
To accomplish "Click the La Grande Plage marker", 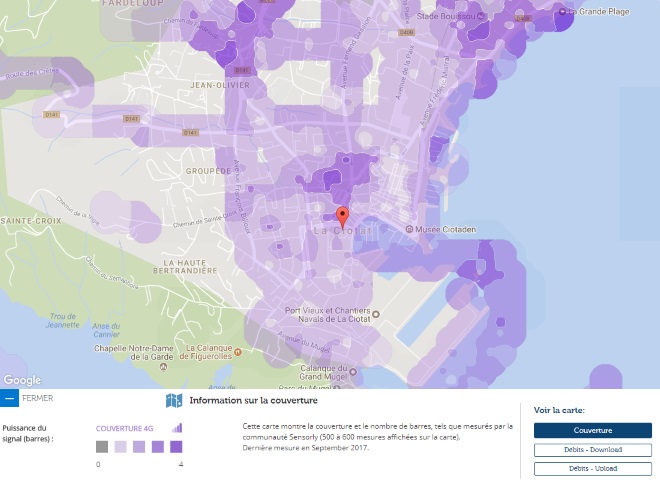I will point(563,13).
